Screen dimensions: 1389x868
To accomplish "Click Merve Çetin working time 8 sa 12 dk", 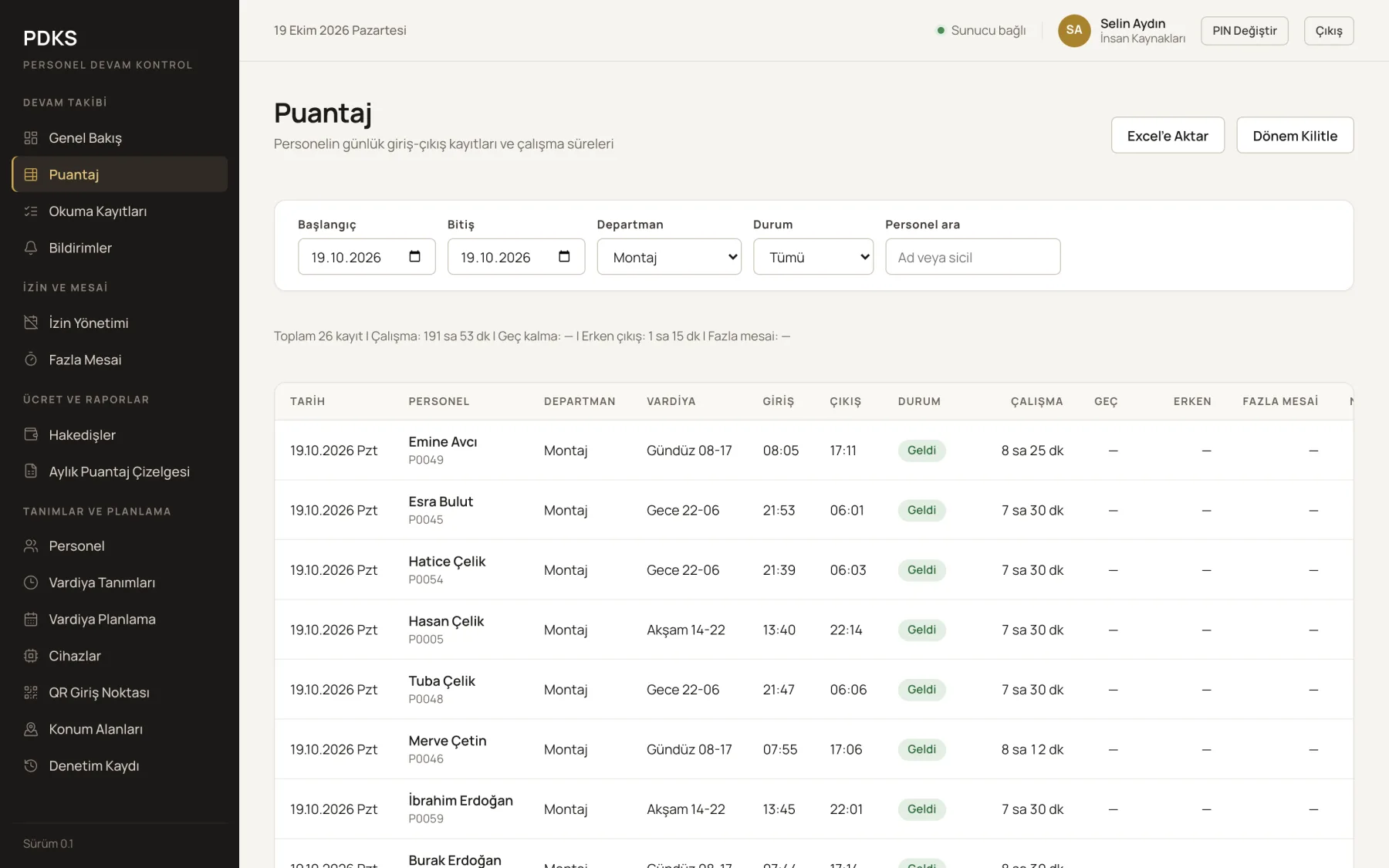I will point(1032,749).
